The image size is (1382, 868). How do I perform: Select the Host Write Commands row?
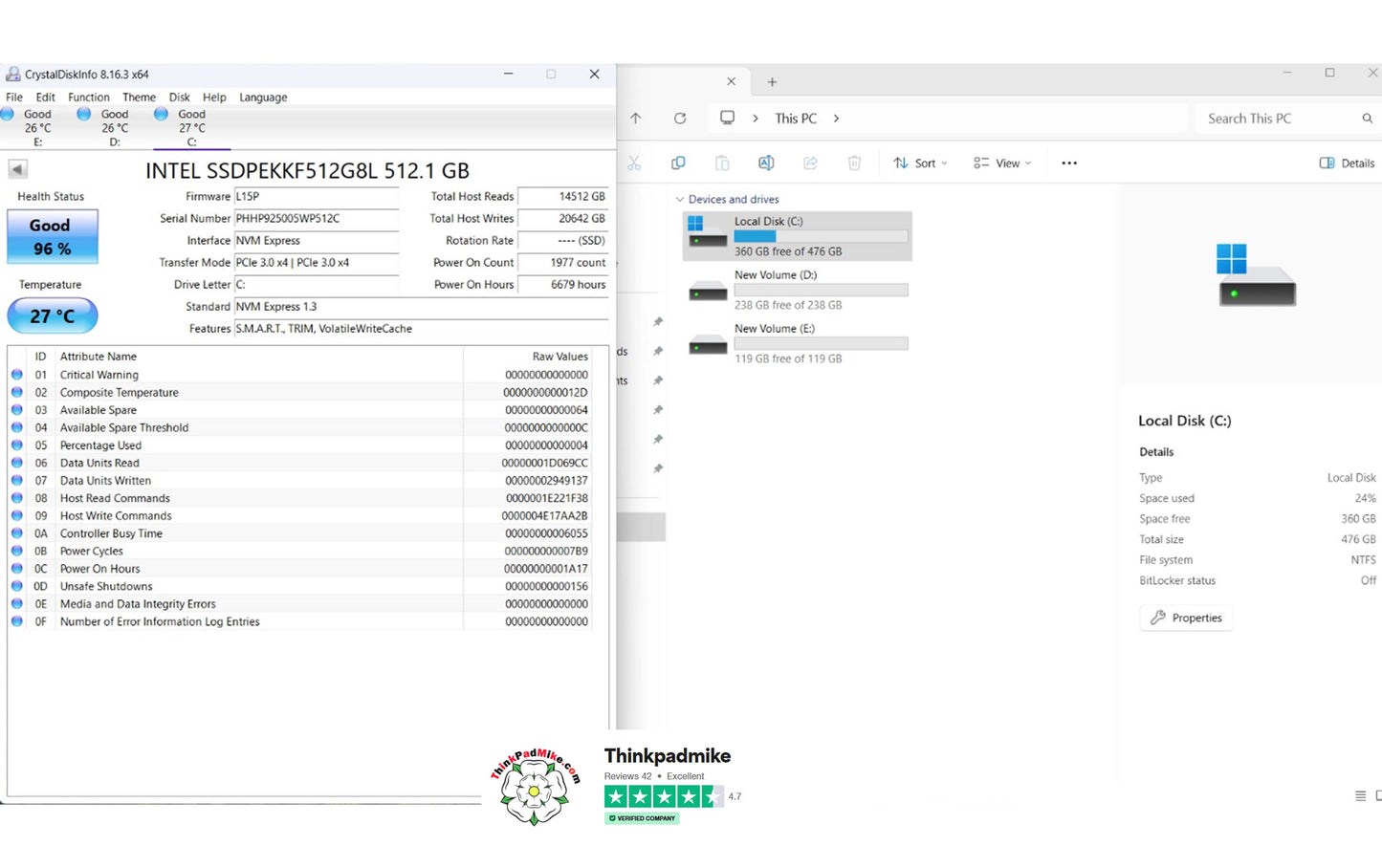[x=299, y=516]
